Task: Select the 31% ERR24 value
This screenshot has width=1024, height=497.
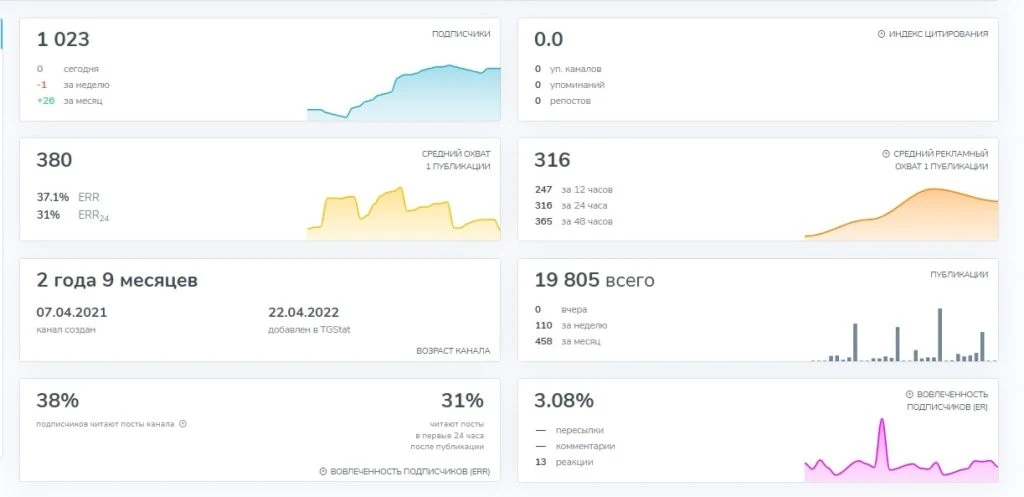Action: [48, 215]
